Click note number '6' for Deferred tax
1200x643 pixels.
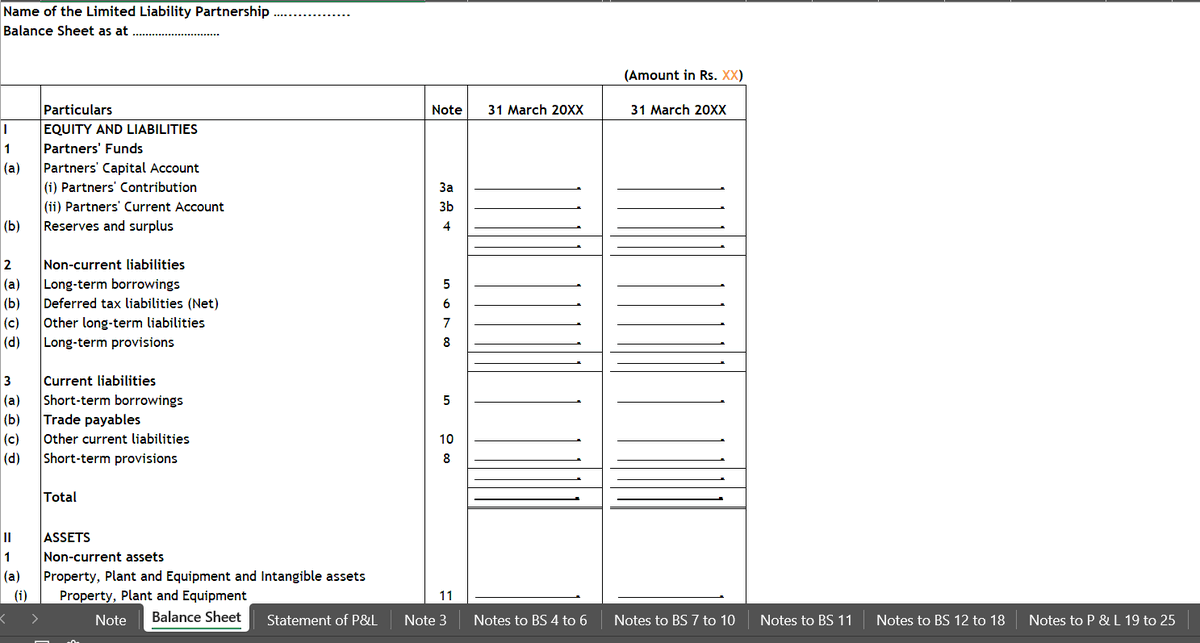446,303
